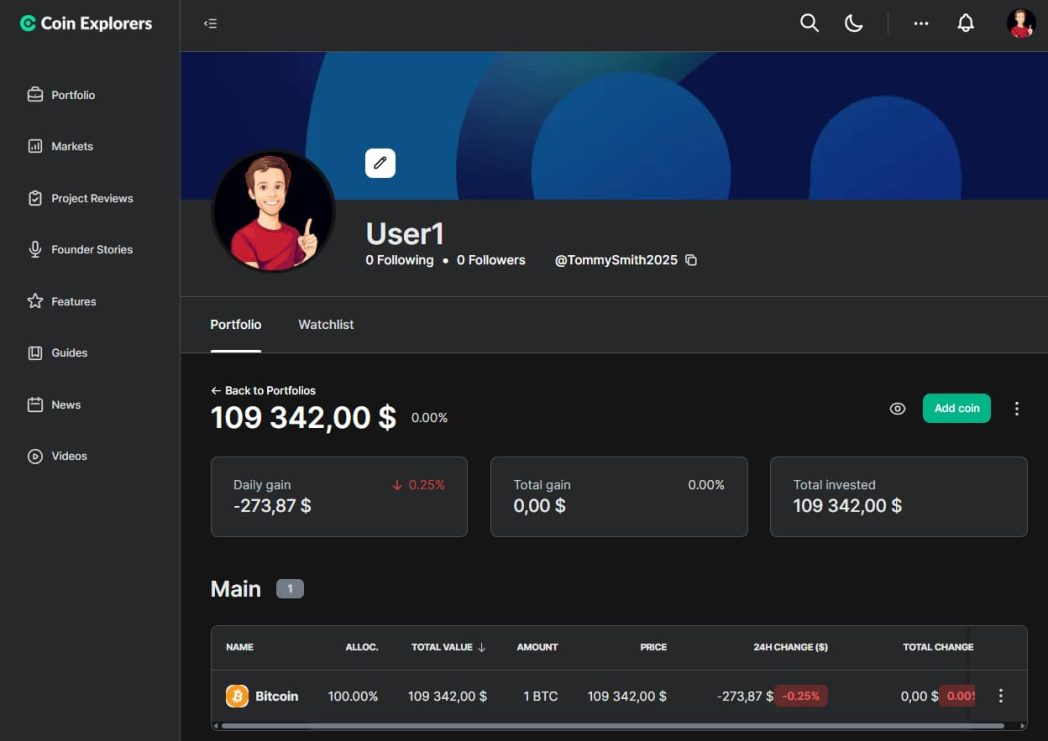Click the search magnifier icon
The width and height of the screenshot is (1048, 741).
(809, 23)
